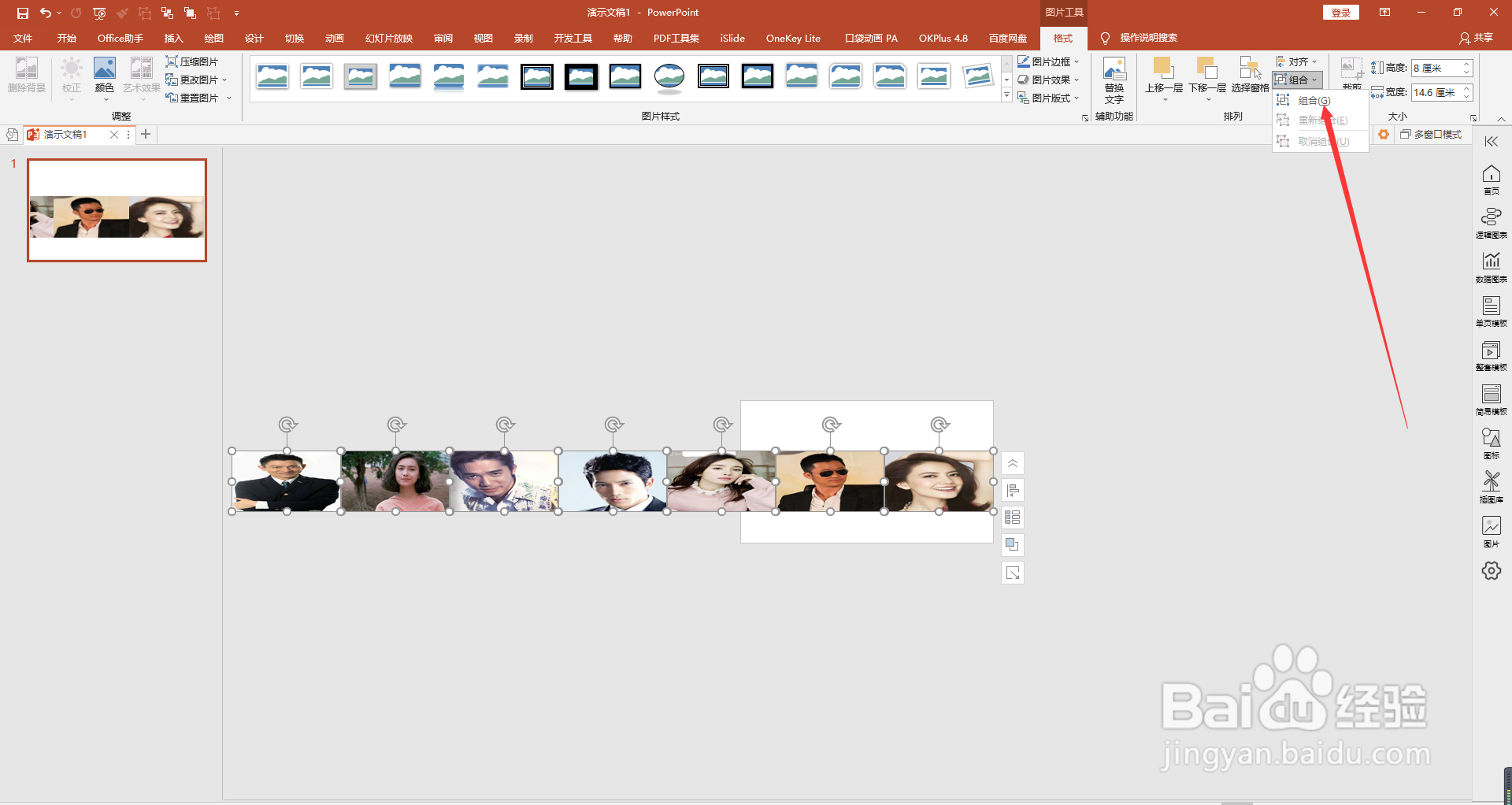The image size is (1512, 805).
Task: Add new document tab with plus button
Action: click(146, 135)
